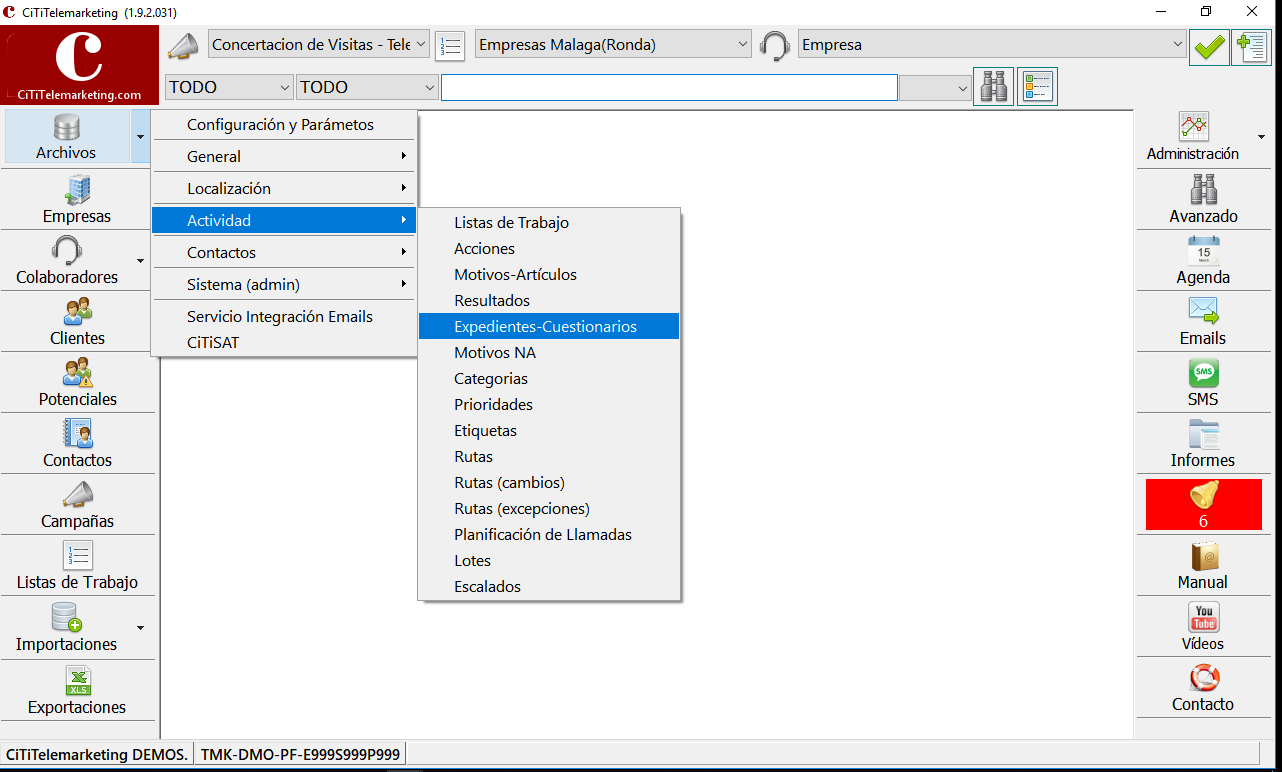Click the add new record icon
Screen dimensions: 1282x772
point(1251,47)
